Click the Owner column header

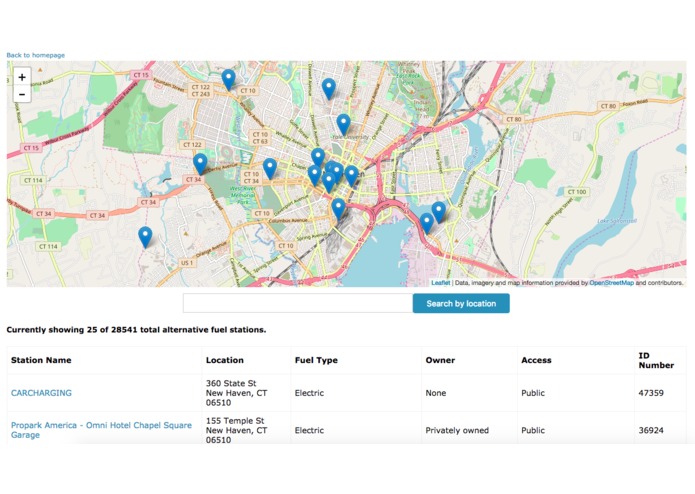[440, 360]
